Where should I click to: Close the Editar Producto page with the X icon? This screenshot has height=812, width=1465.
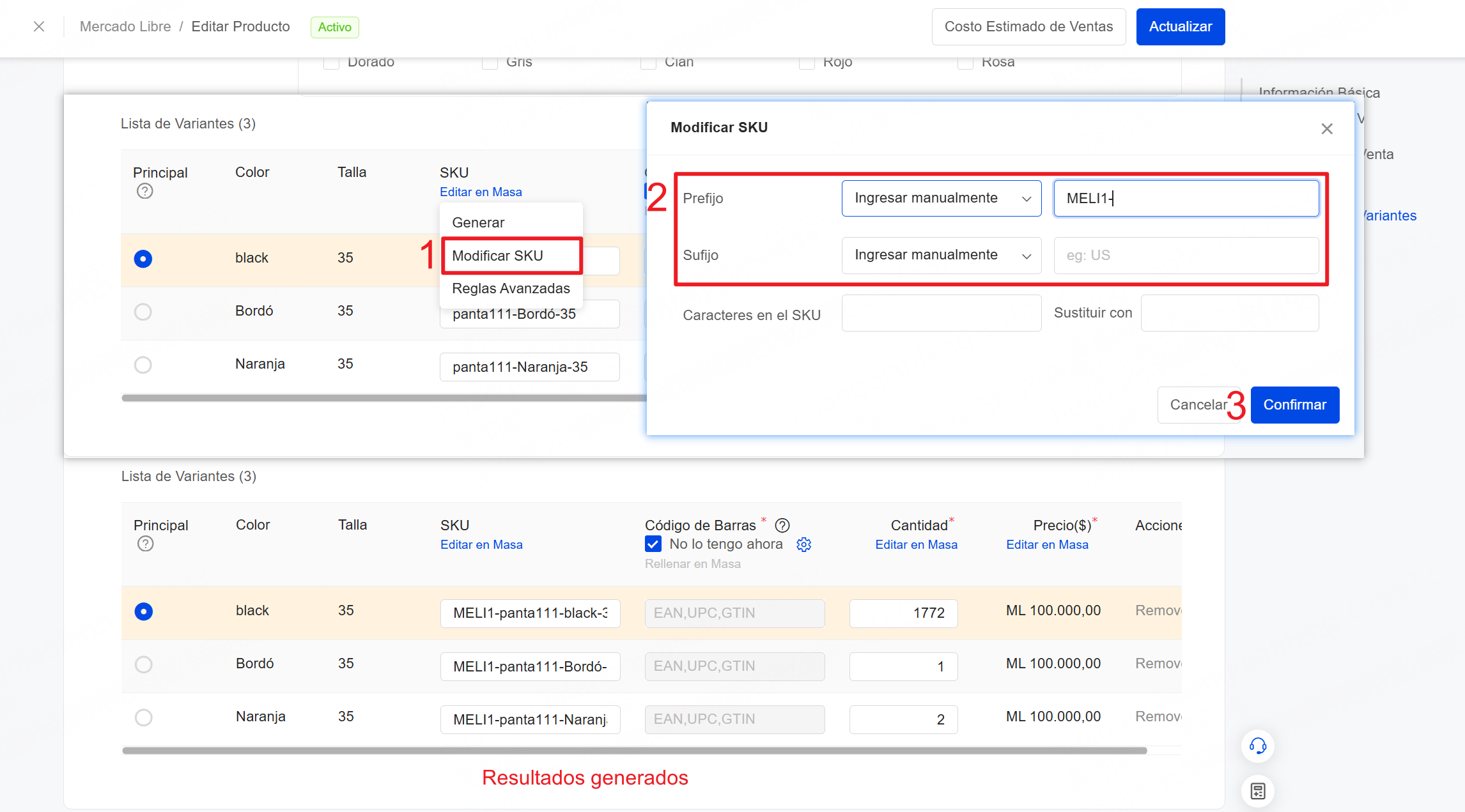click(x=39, y=27)
